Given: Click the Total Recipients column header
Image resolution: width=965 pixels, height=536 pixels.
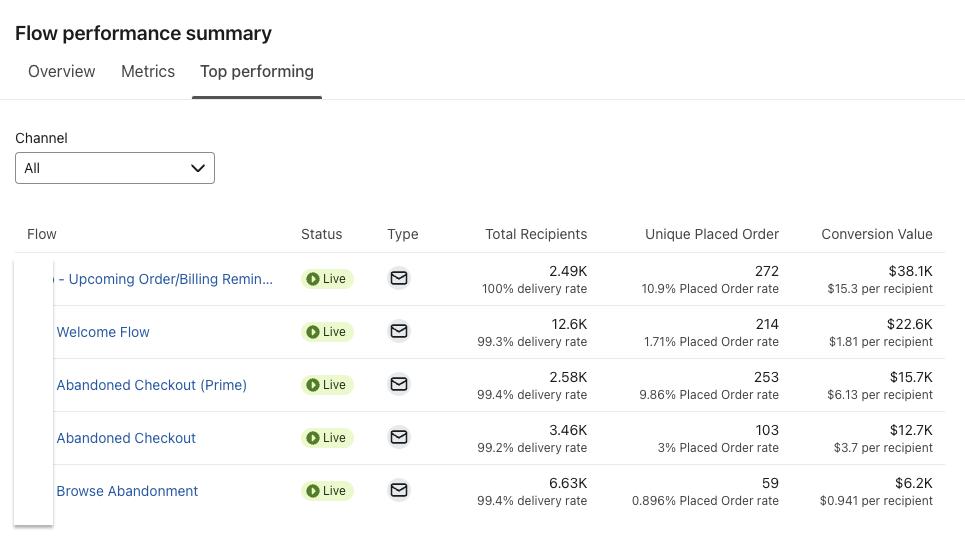Looking at the screenshot, I should click(x=536, y=234).
